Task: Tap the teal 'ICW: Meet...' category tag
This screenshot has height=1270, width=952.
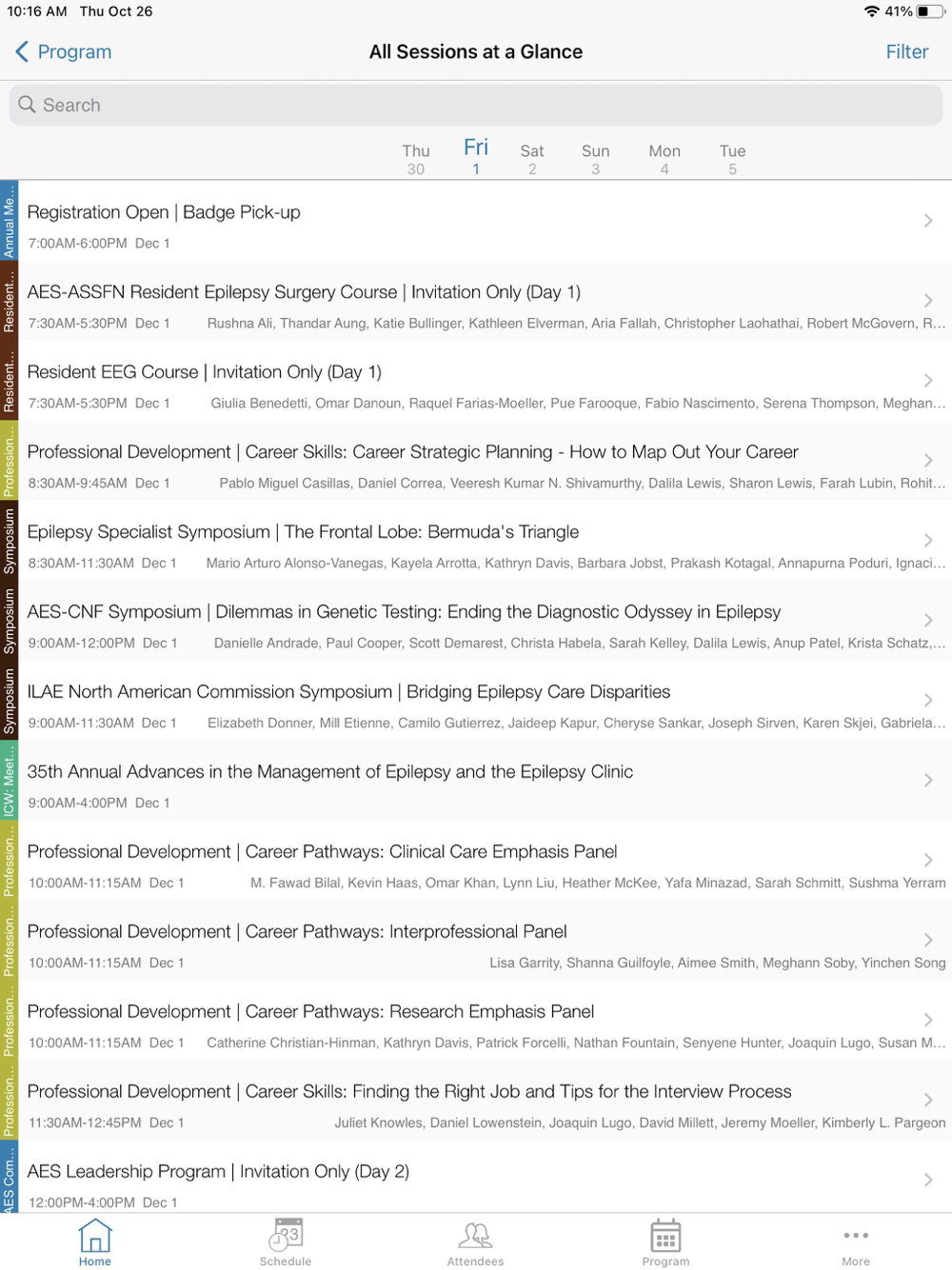Action: pyautogui.click(x=9, y=781)
